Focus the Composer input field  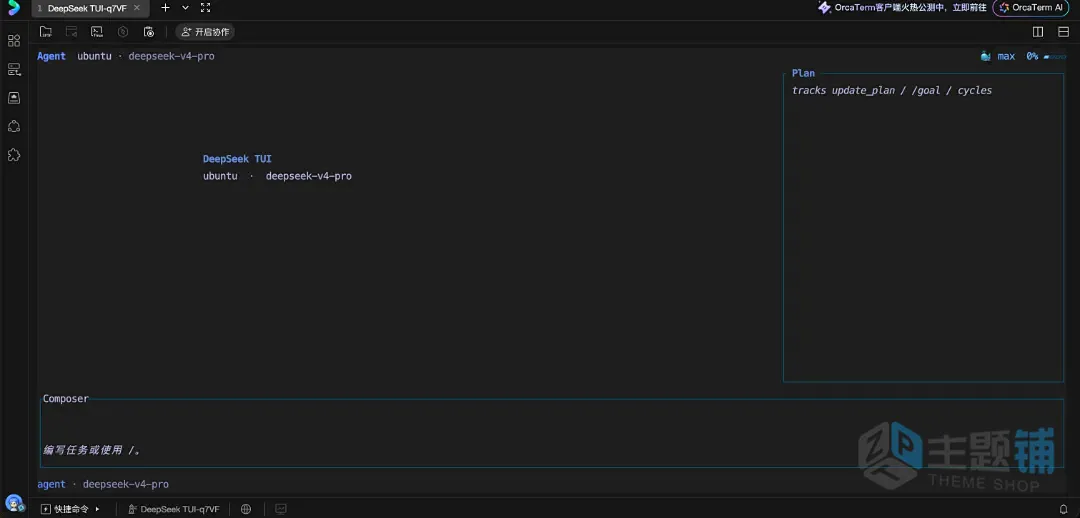[552, 433]
